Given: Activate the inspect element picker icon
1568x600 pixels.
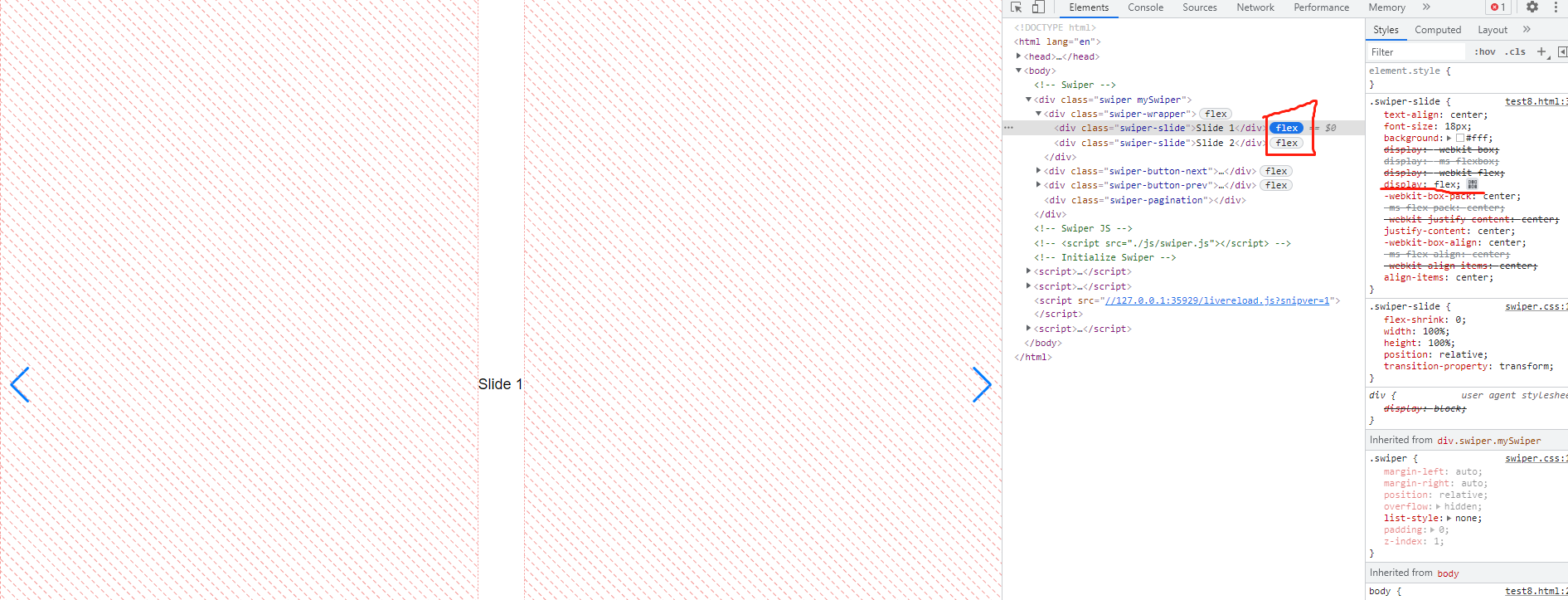Looking at the screenshot, I should click(x=1017, y=7).
